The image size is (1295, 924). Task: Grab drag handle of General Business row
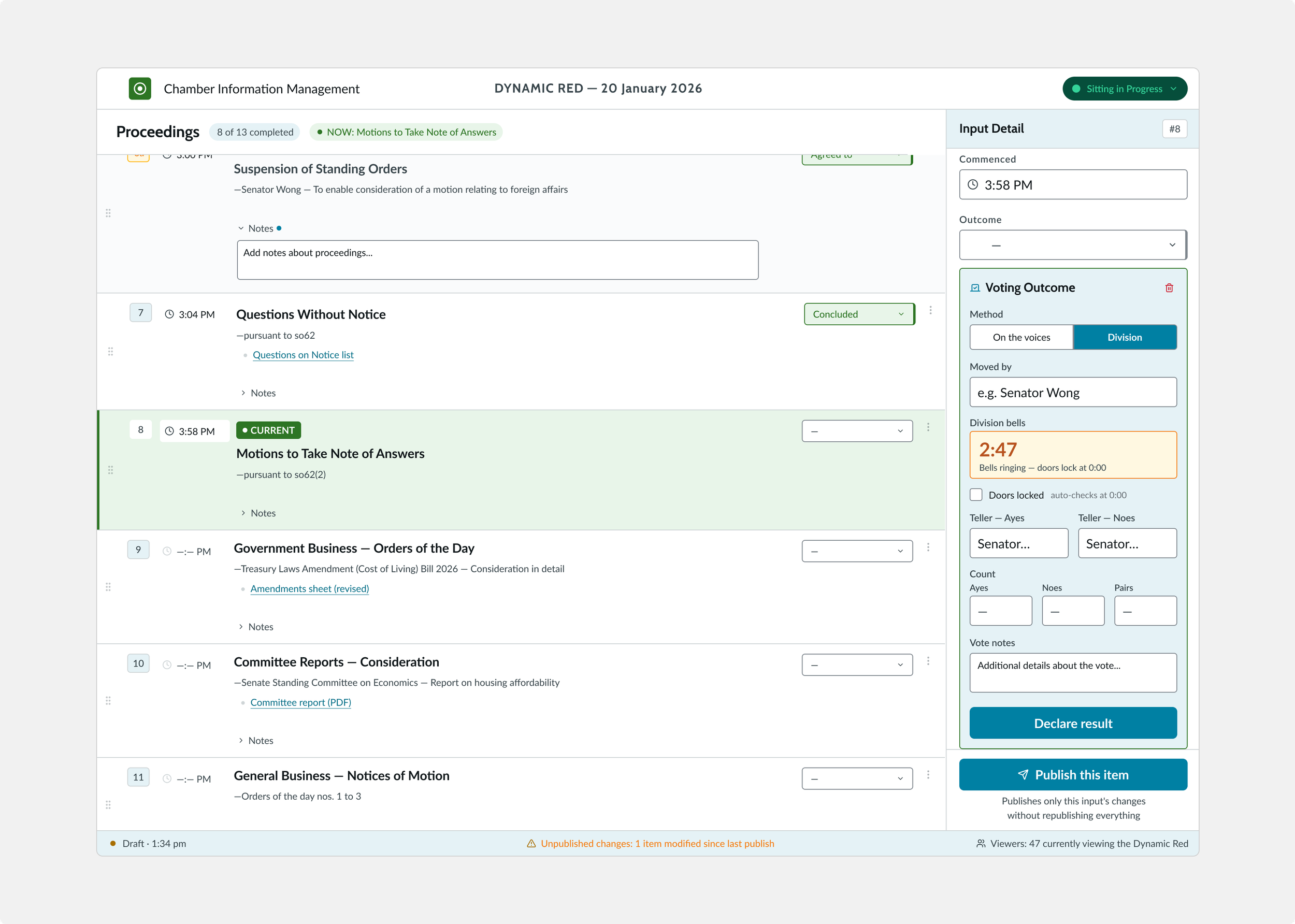[108, 804]
